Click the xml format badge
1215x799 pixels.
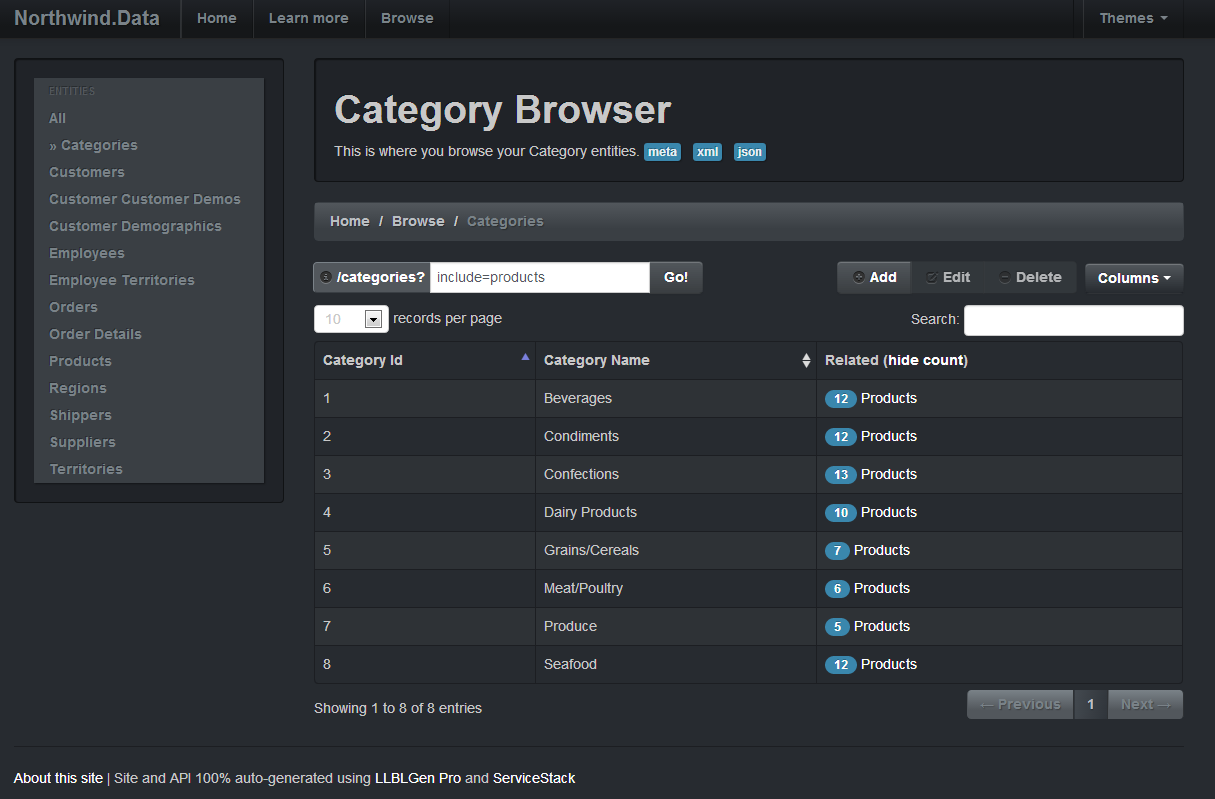point(707,152)
